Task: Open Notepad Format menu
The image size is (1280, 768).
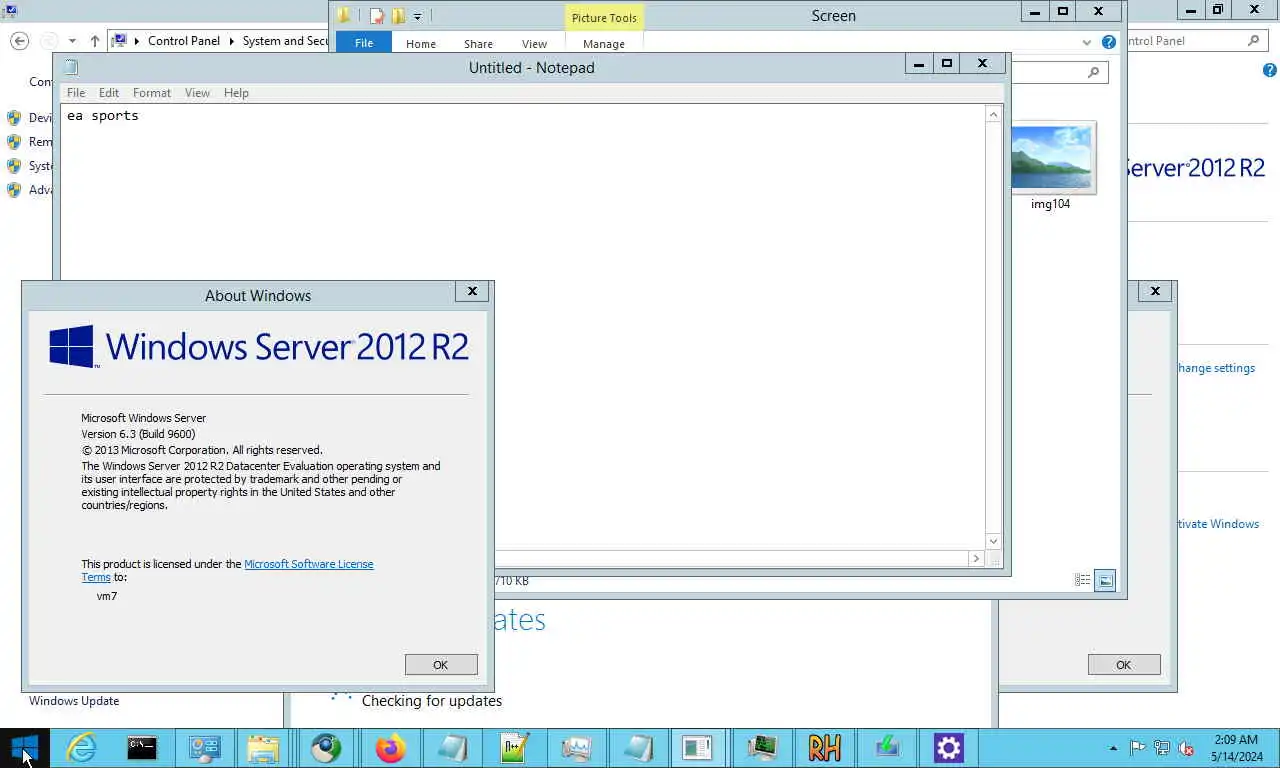Action: click(152, 93)
